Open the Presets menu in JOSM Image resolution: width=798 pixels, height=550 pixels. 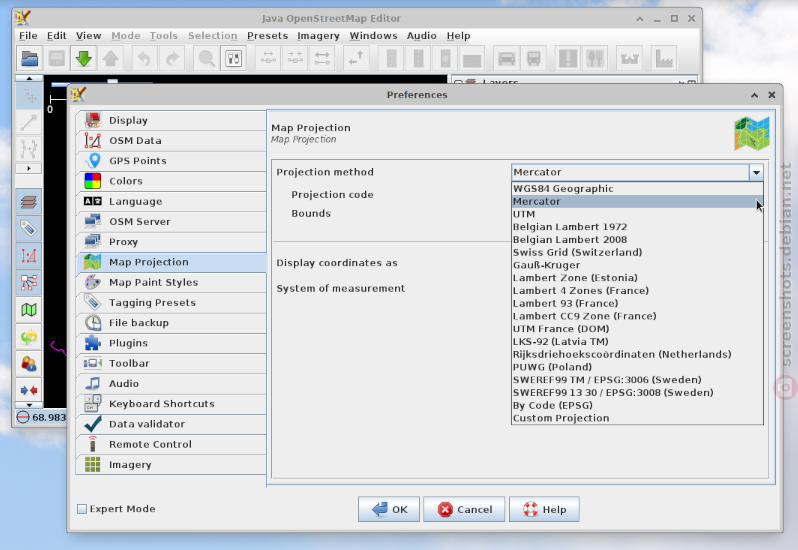267,36
